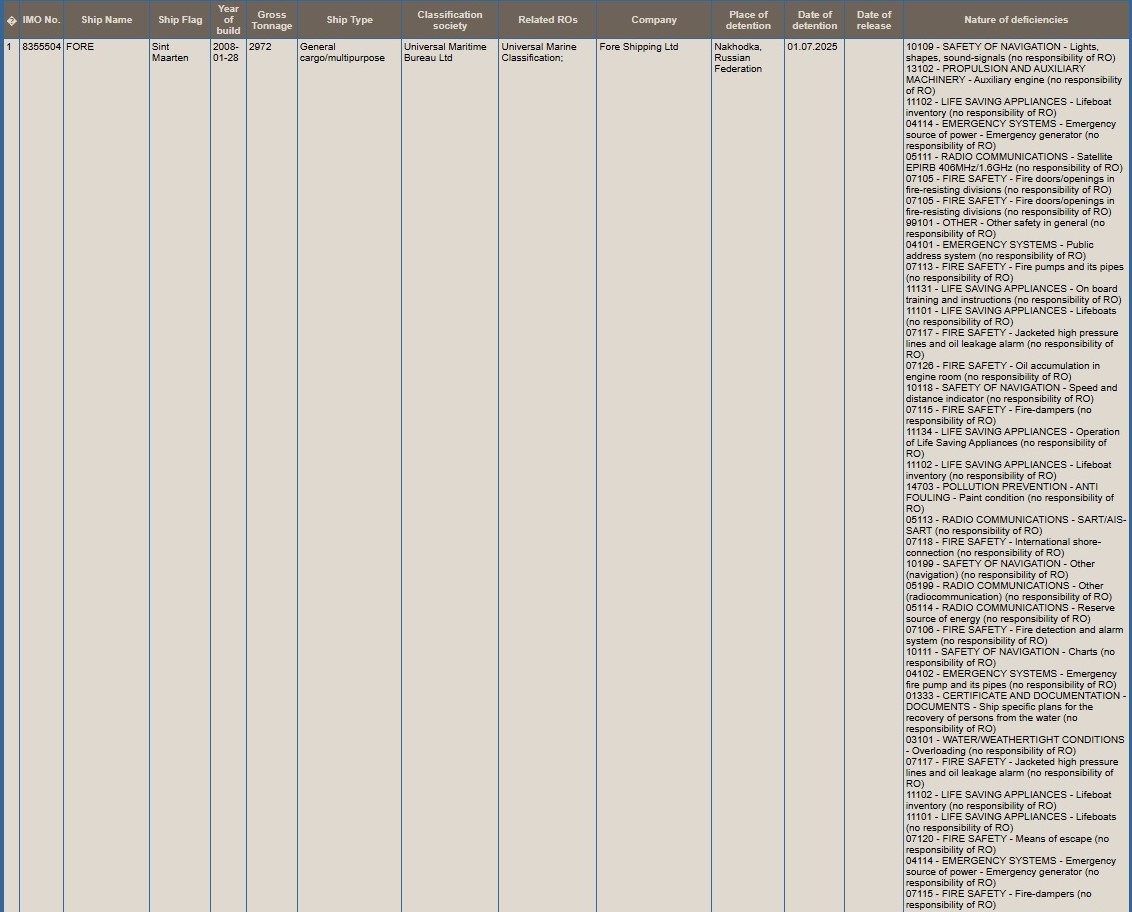Select the Ship Name column header
Viewport: 1132px width, 912px height.
coord(106,20)
